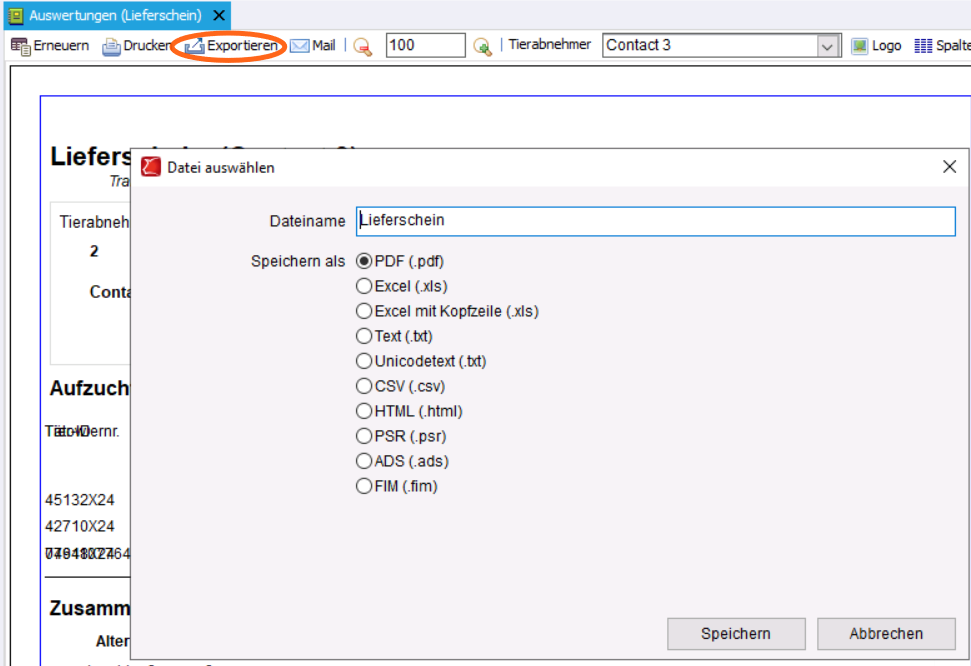The height and width of the screenshot is (666, 971).
Task: Click the Logo picture icon
Action: coord(860,46)
